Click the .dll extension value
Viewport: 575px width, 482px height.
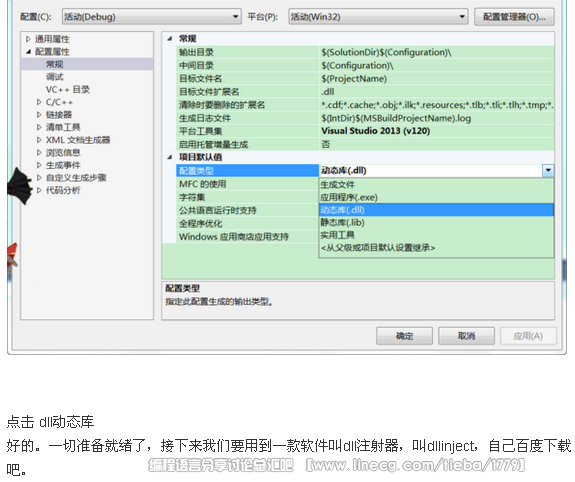[436, 92]
